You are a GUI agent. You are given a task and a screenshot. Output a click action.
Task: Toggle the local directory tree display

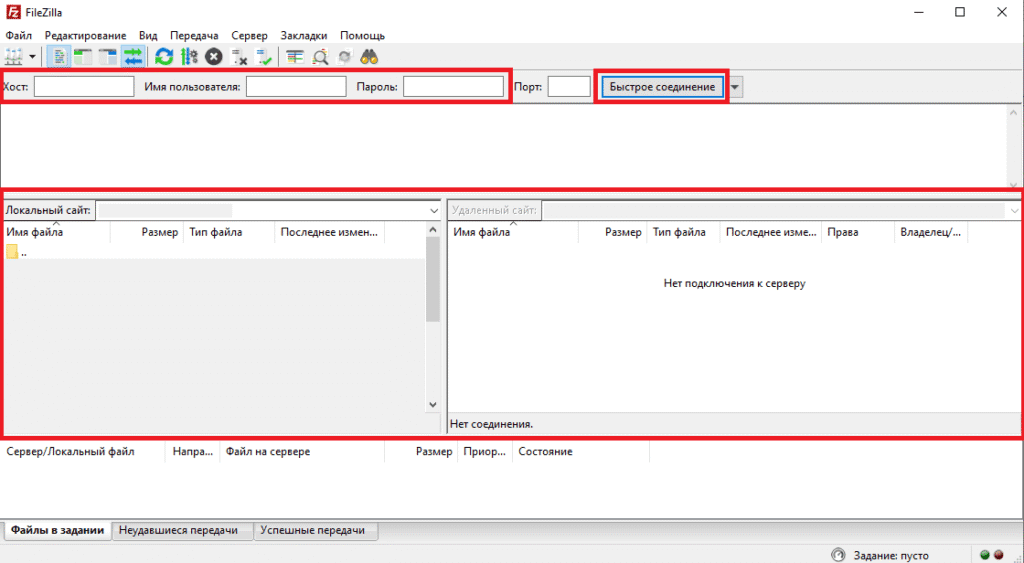[83, 57]
